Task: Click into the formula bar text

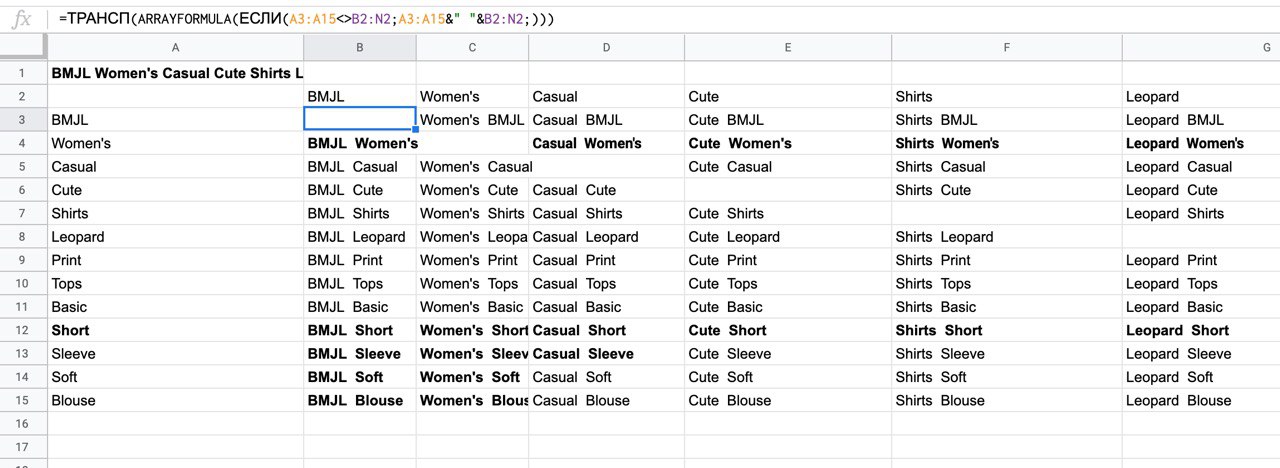Action: [x=306, y=19]
